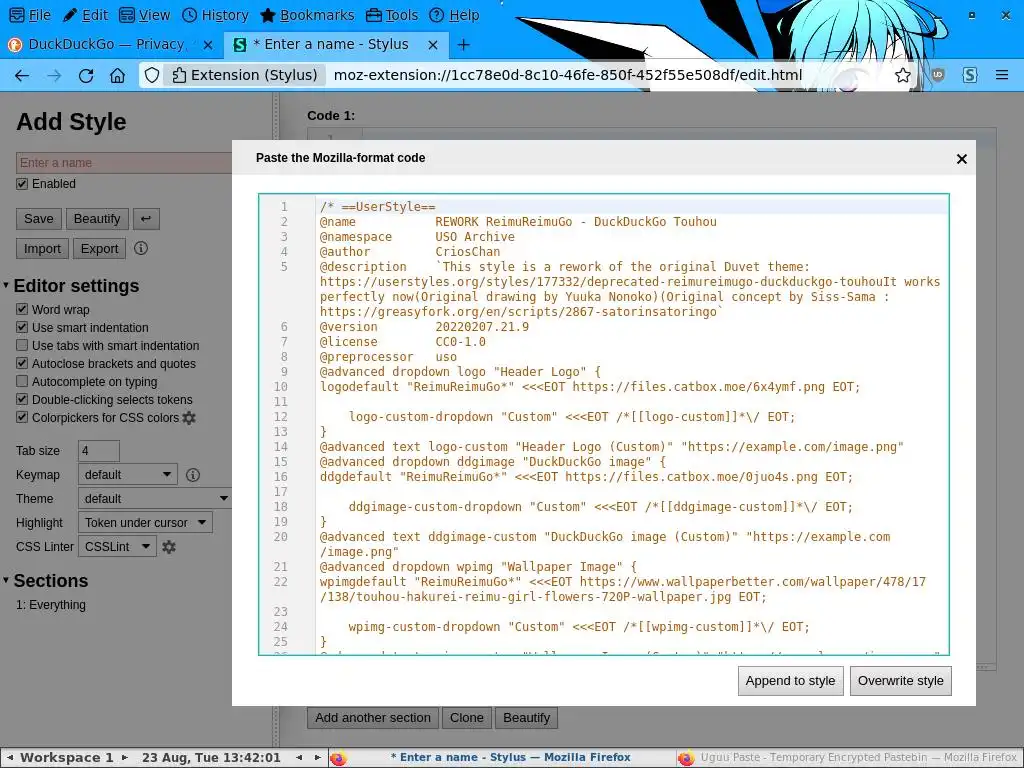The image size is (1024, 768).
Task: Click the Tab size input field
Action: click(x=99, y=451)
